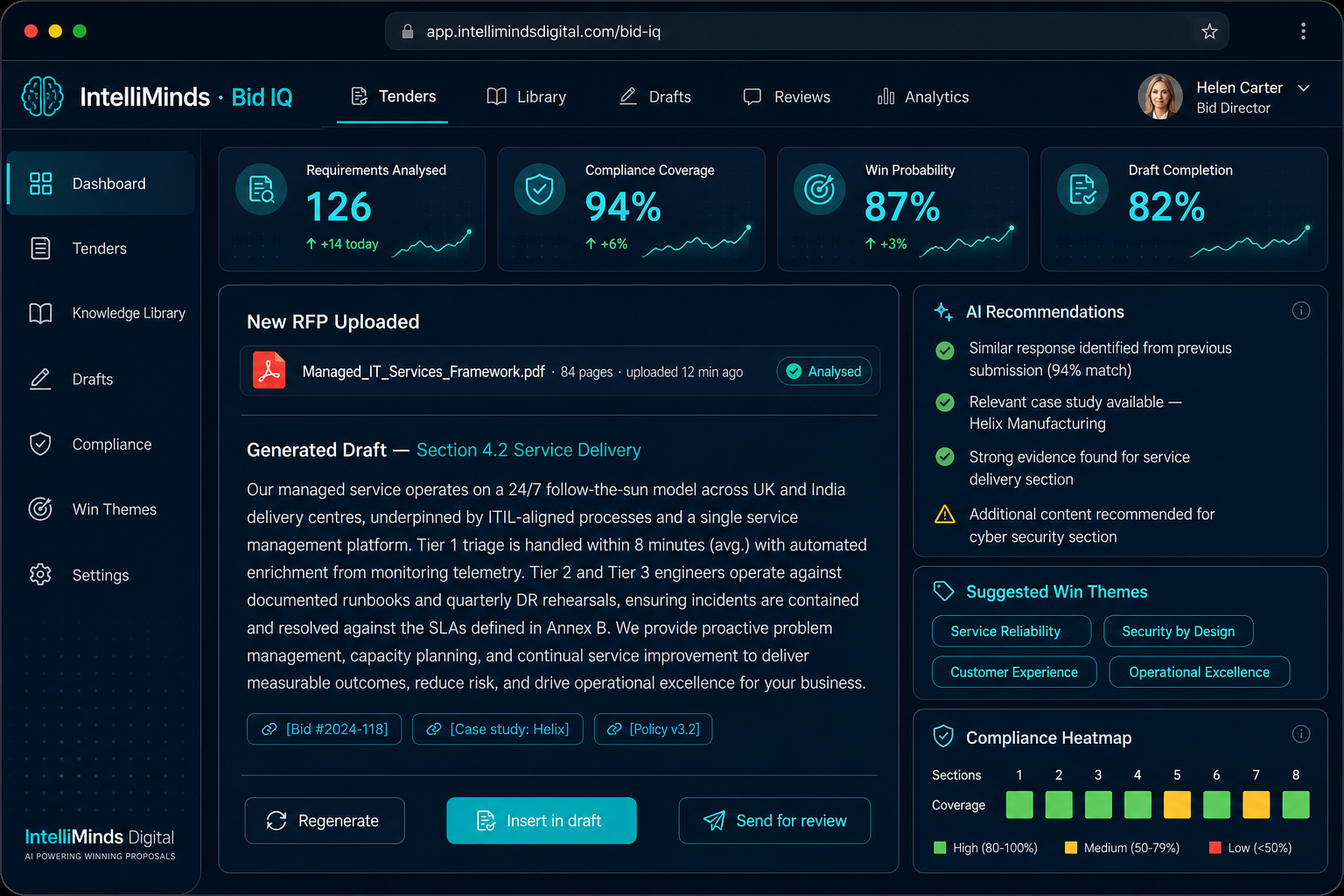Click the Regenerate button

(325, 821)
